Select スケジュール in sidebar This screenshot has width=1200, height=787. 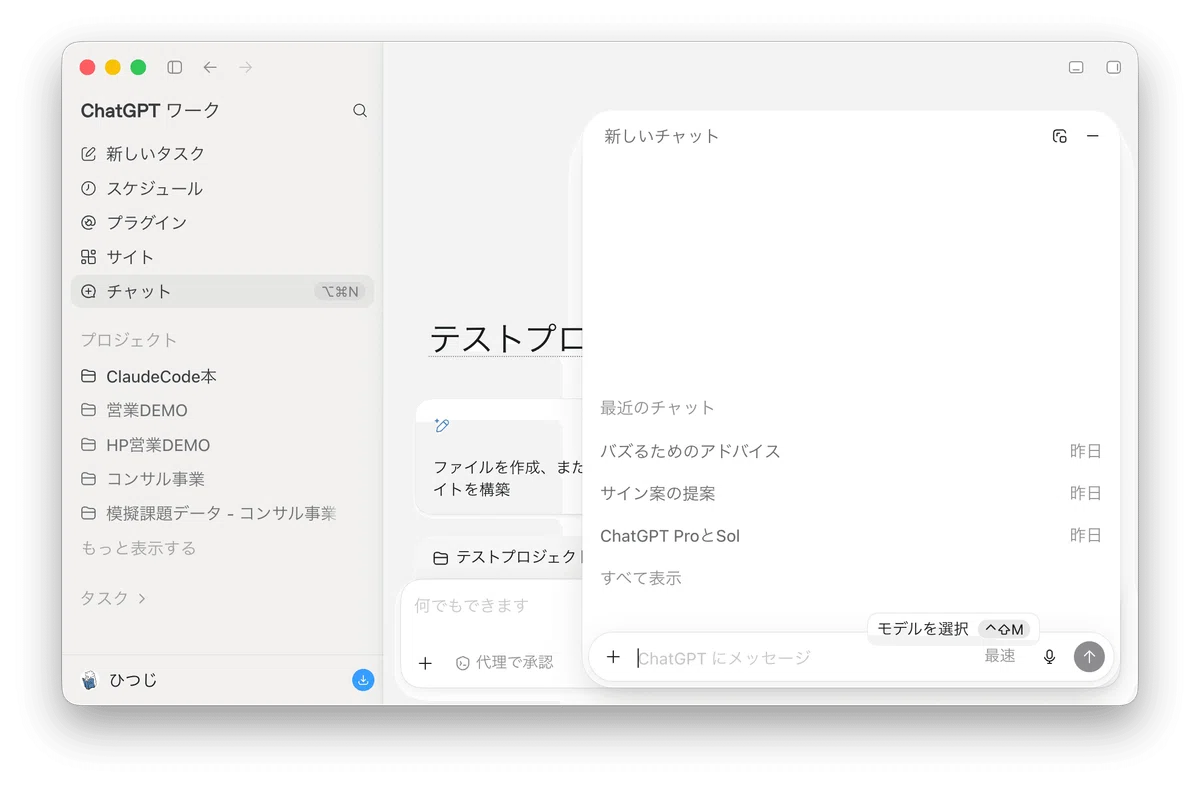click(222, 188)
